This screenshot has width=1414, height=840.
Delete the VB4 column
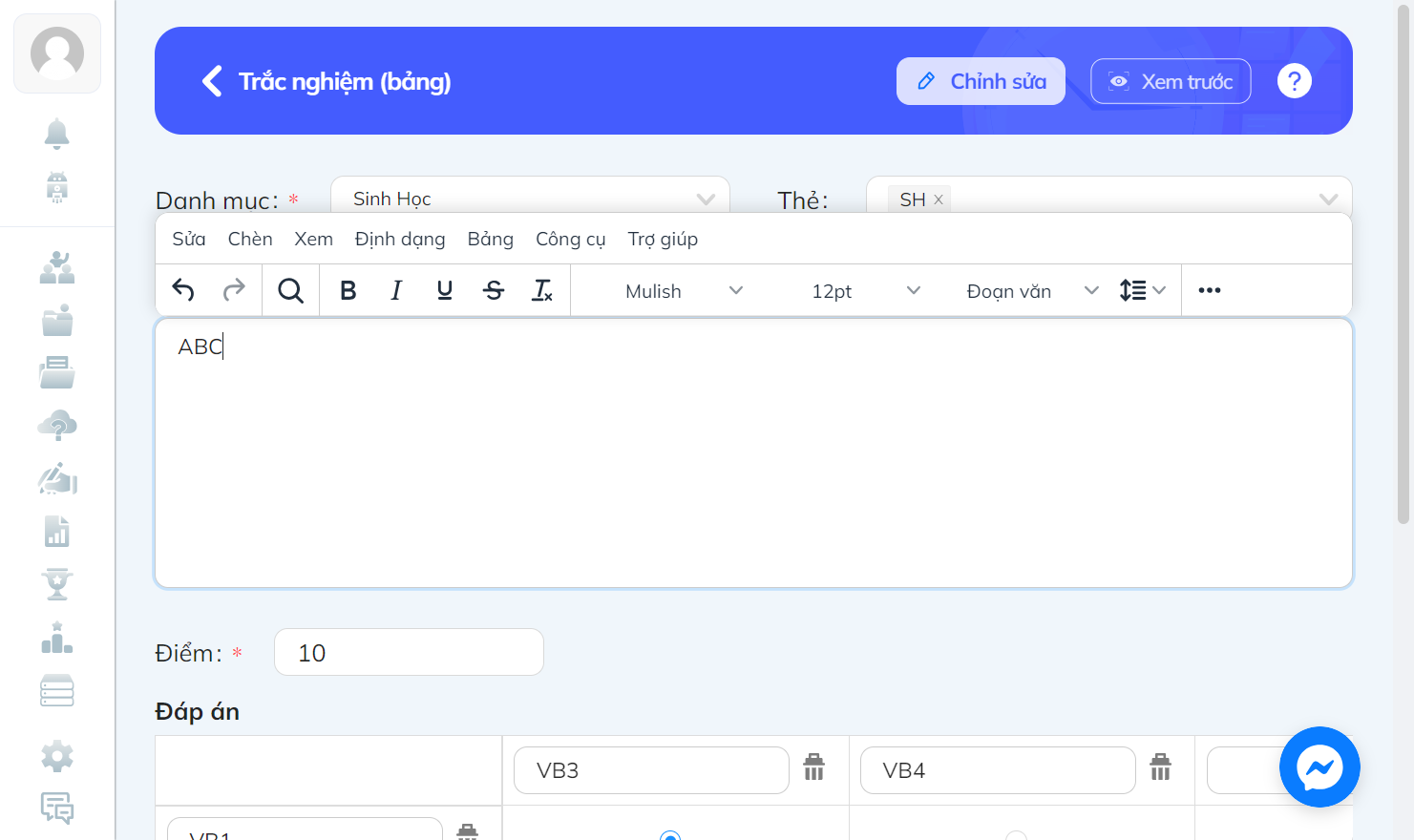[x=1160, y=767]
